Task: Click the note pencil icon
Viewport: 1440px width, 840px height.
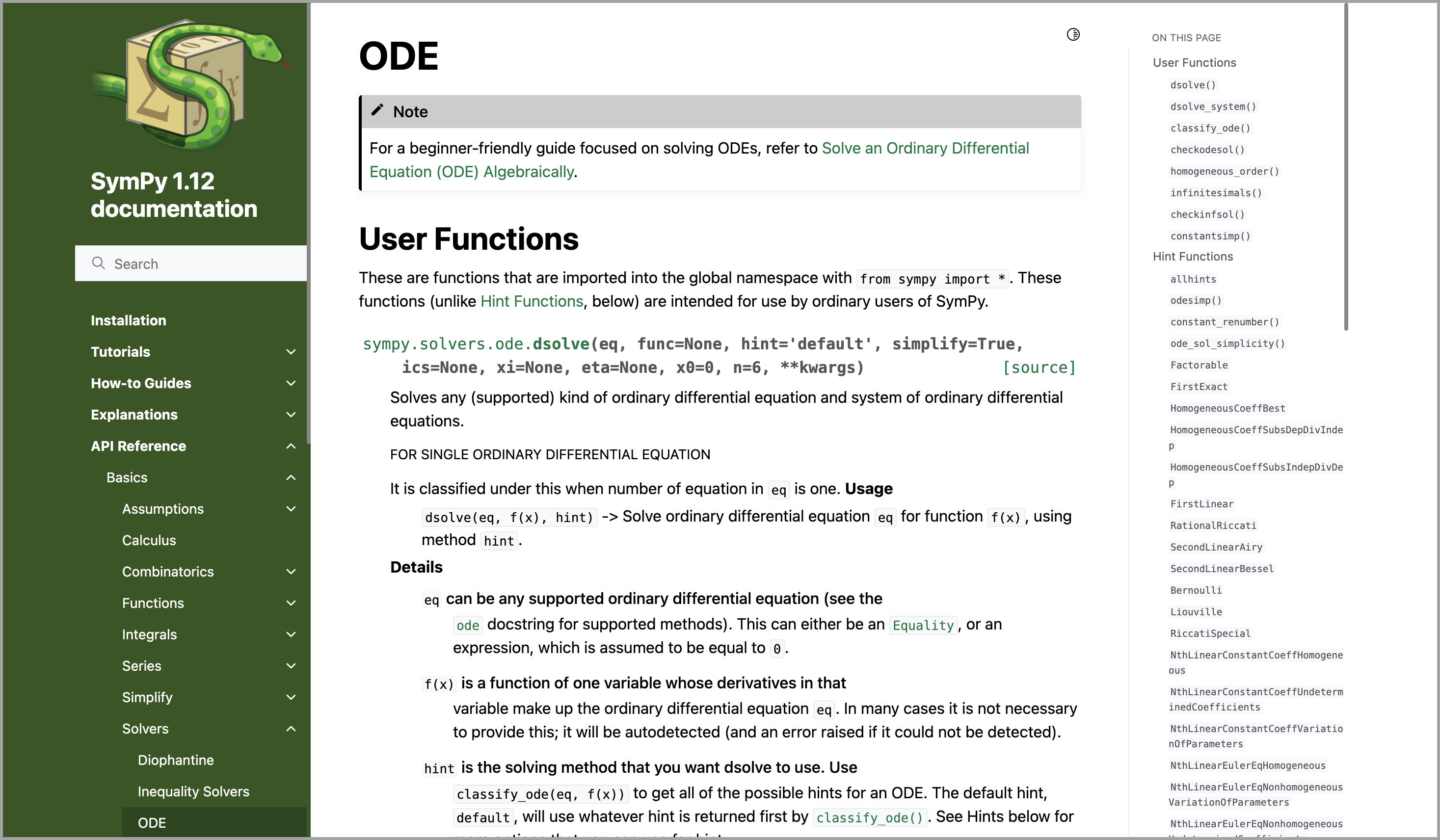Action: point(378,111)
